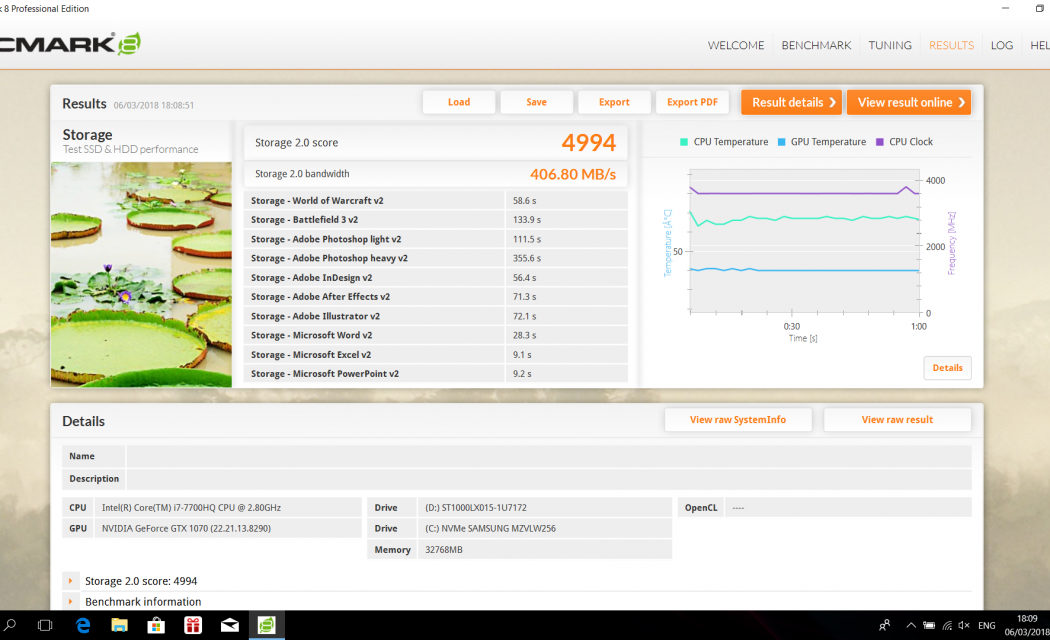Open the Mail app from taskbar
This screenshot has height=640, width=1050.
tap(230, 625)
